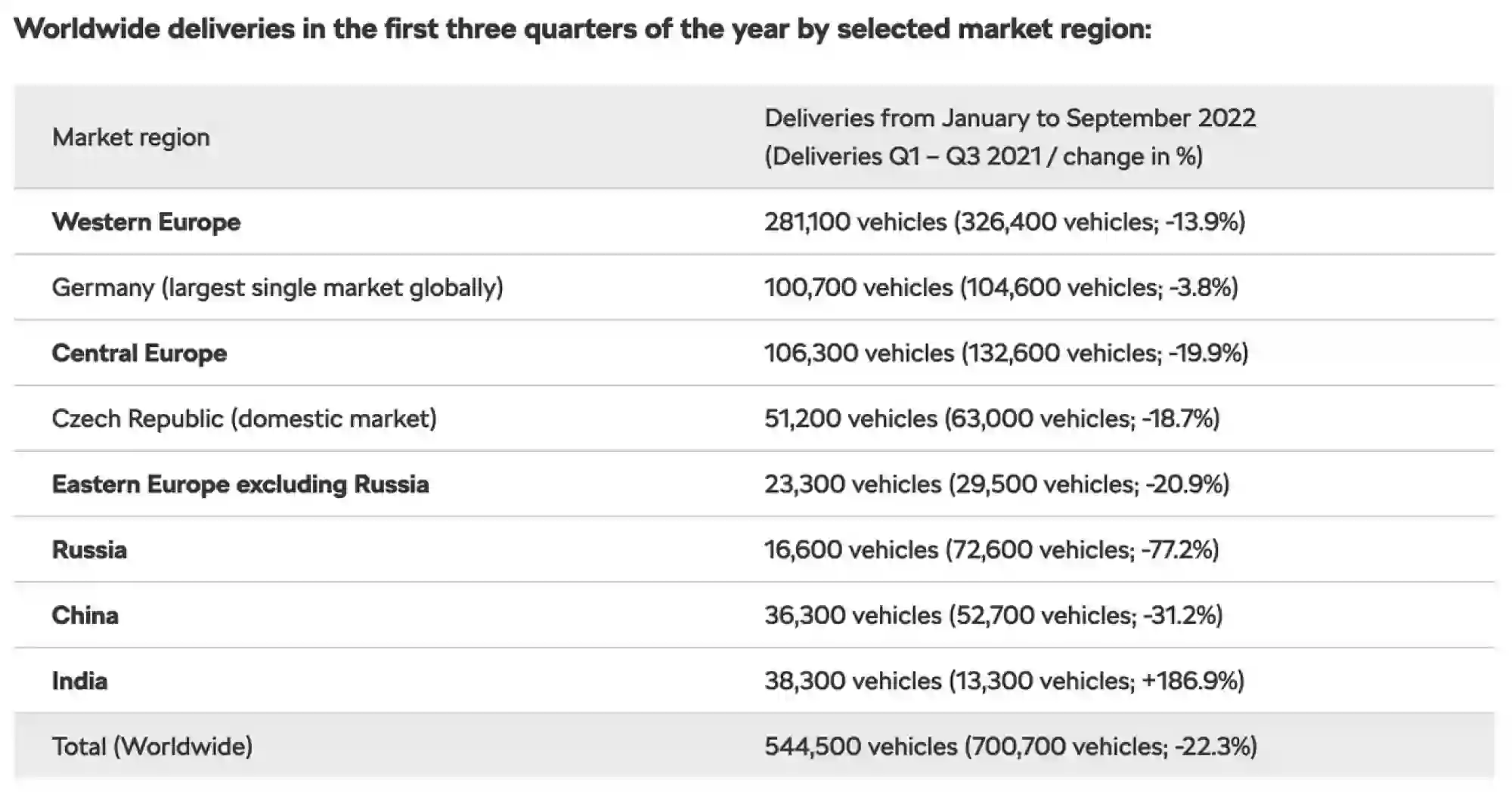Click the 'India' row label

coord(79,682)
